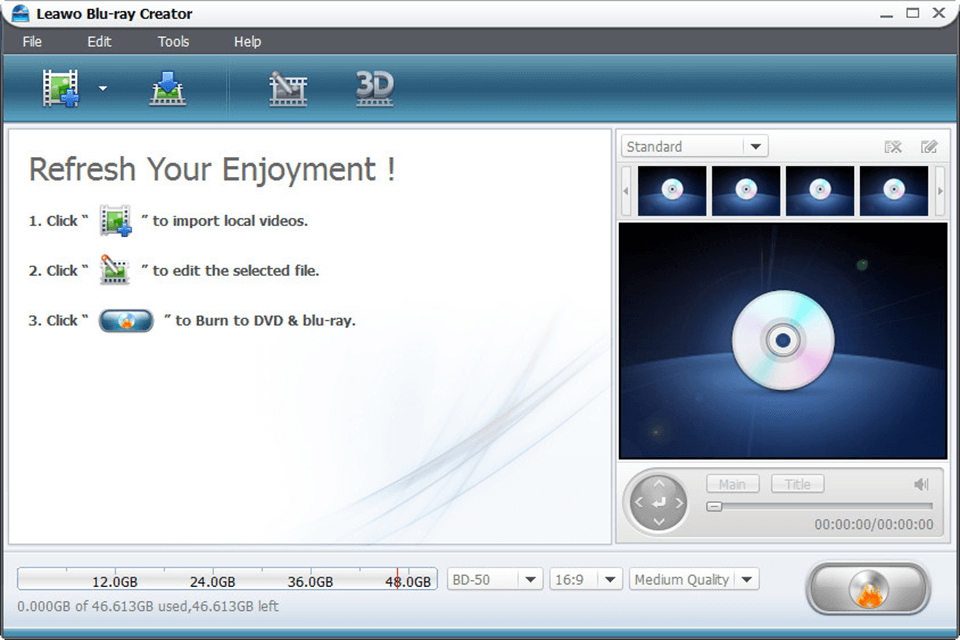The height and width of the screenshot is (640, 960).
Task: Click the import local videos icon
Action: click(60, 88)
